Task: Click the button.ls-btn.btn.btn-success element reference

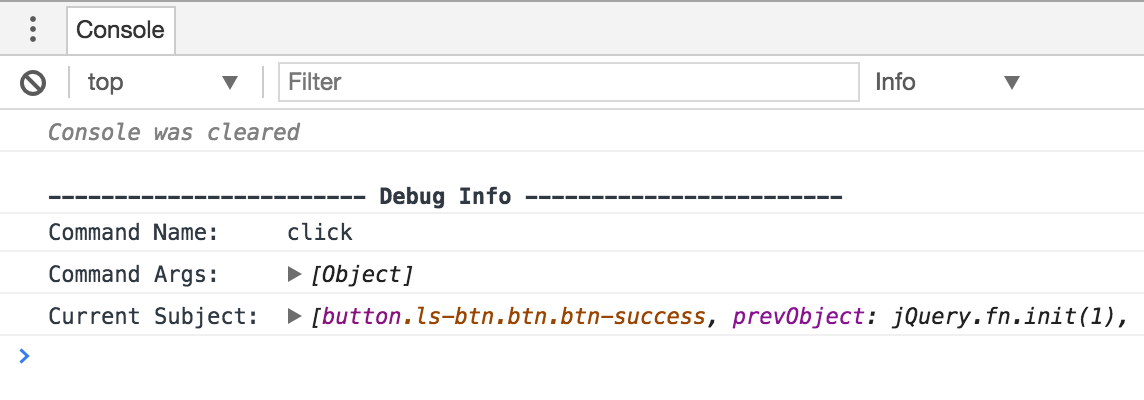Action: click(x=513, y=317)
